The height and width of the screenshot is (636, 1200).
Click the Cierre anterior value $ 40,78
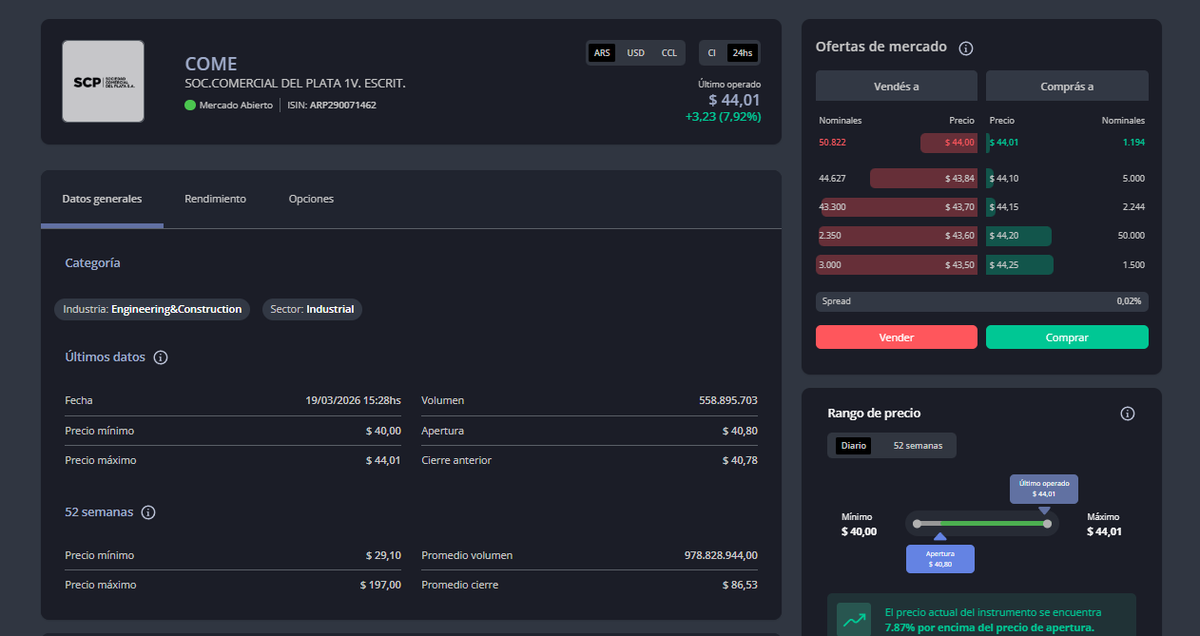point(740,461)
